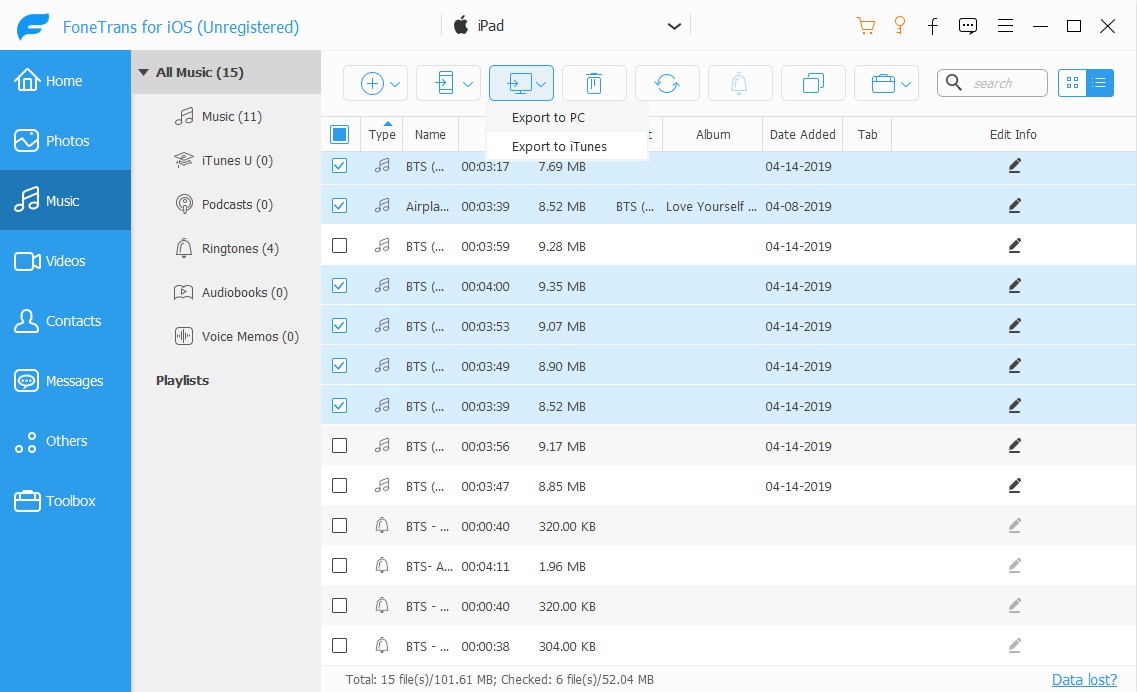Image resolution: width=1137 pixels, height=692 pixels.
Task: Open the Videos sidebar tab
Action: (x=65, y=260)
